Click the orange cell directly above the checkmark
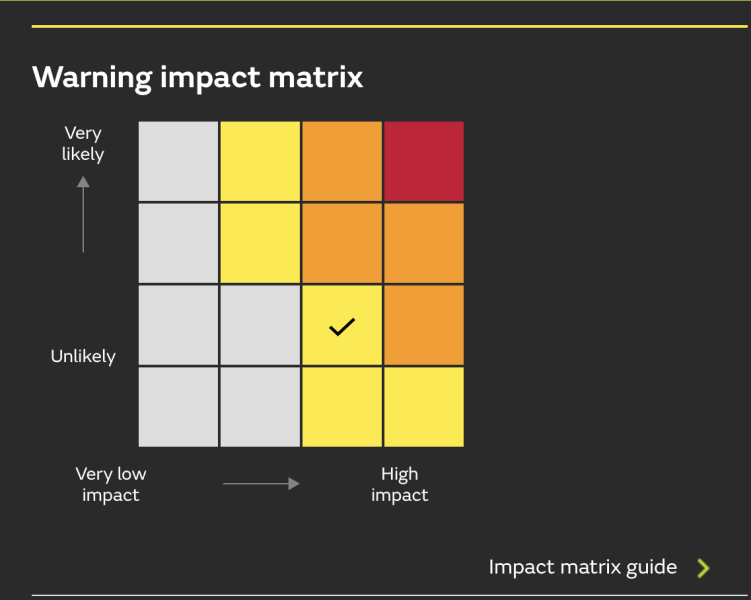The width and height of the screenshot is (751, 600). point(342,243)
